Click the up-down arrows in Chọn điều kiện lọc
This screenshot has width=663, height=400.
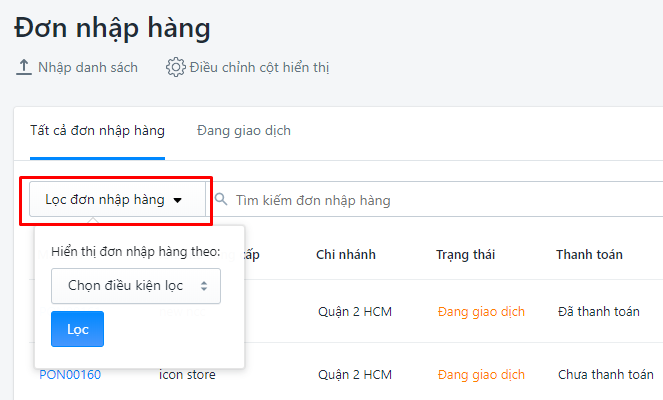coord(204,286)
